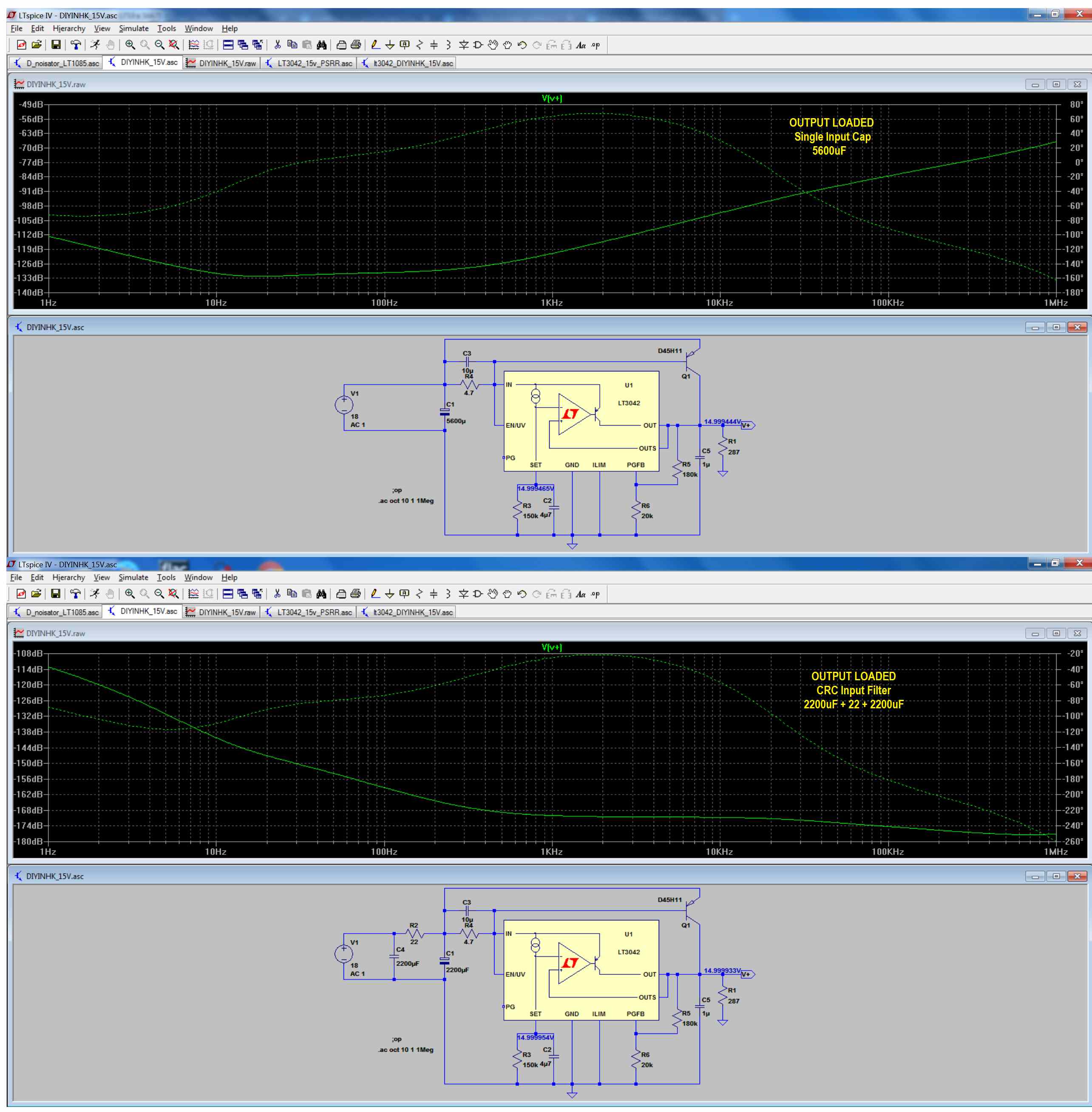
Task: Save schematic using upper window's floppy icon
Action: [56, 45]
